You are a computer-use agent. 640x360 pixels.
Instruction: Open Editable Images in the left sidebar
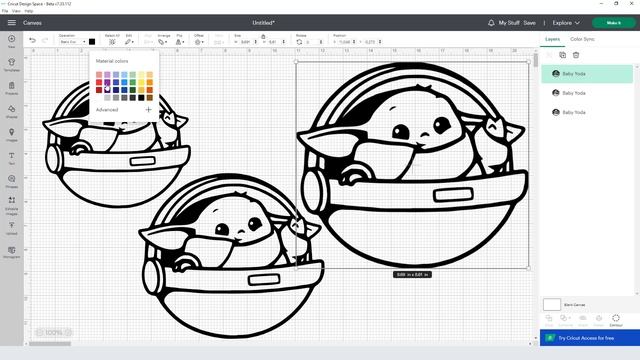pyautogui.click(x=11, y=205)
